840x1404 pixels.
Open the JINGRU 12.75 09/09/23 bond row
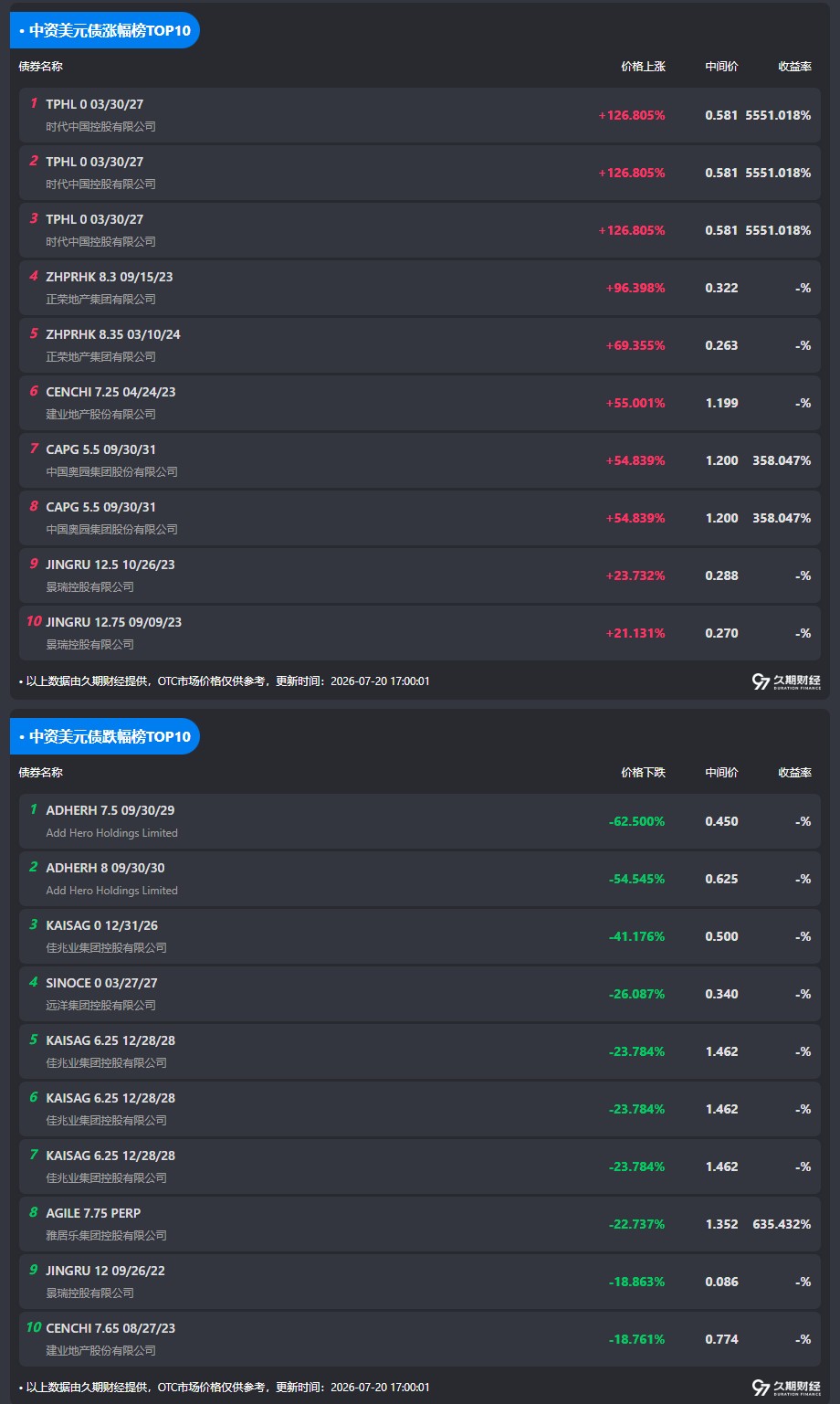[420, 633]
